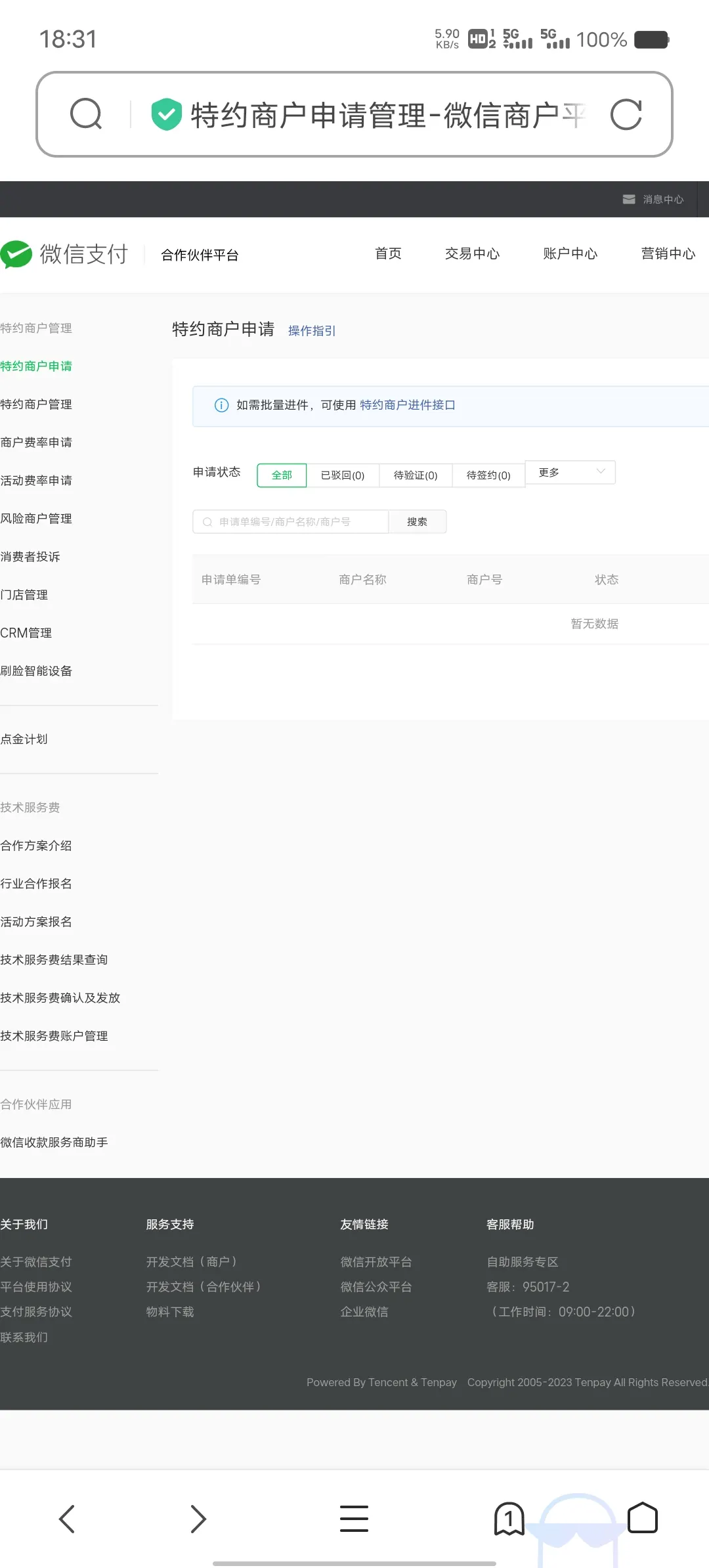Click the 搜索 button

(x=417, y=521)
